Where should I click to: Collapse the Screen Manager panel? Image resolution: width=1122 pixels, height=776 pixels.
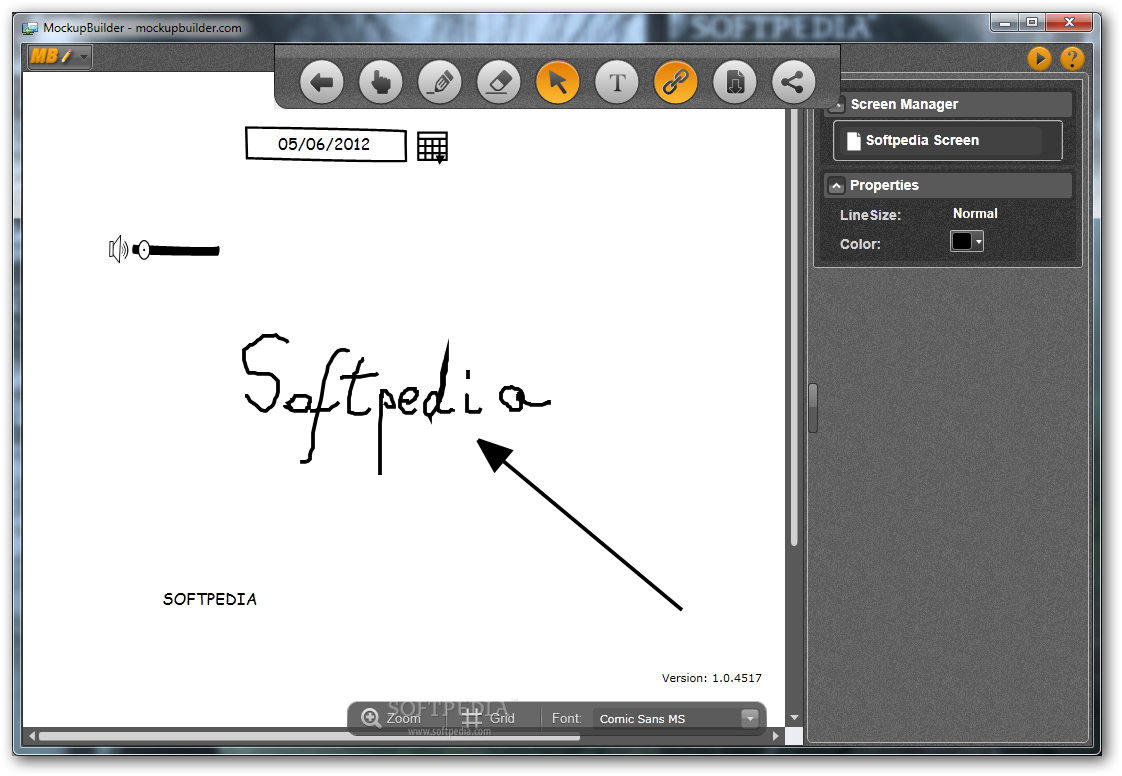(x=836, y=105)
